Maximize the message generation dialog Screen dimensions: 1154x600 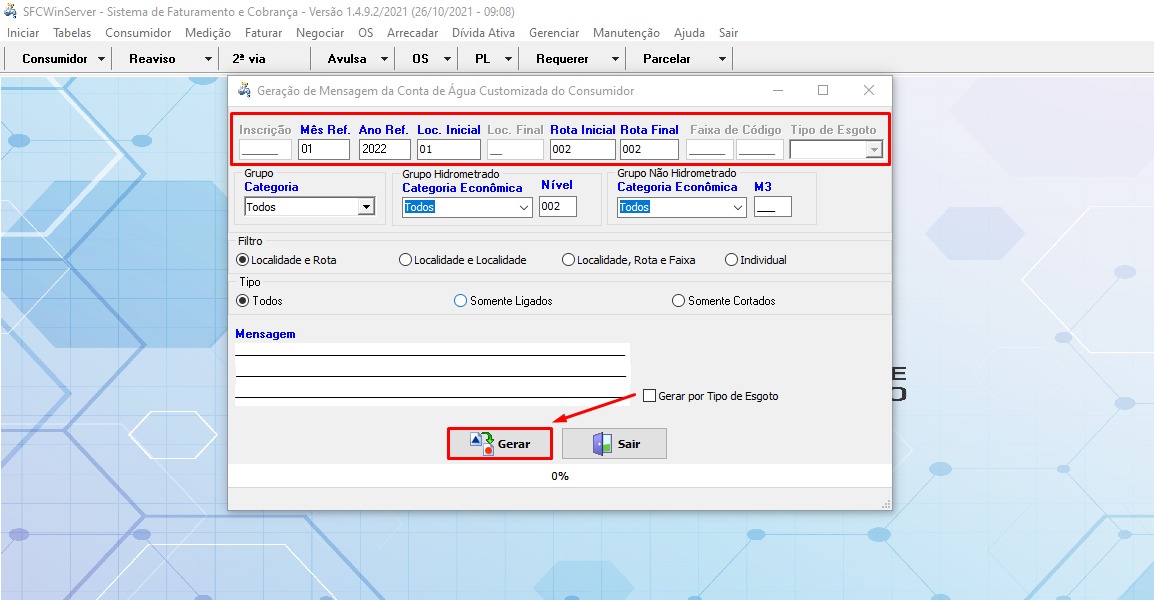823,90
